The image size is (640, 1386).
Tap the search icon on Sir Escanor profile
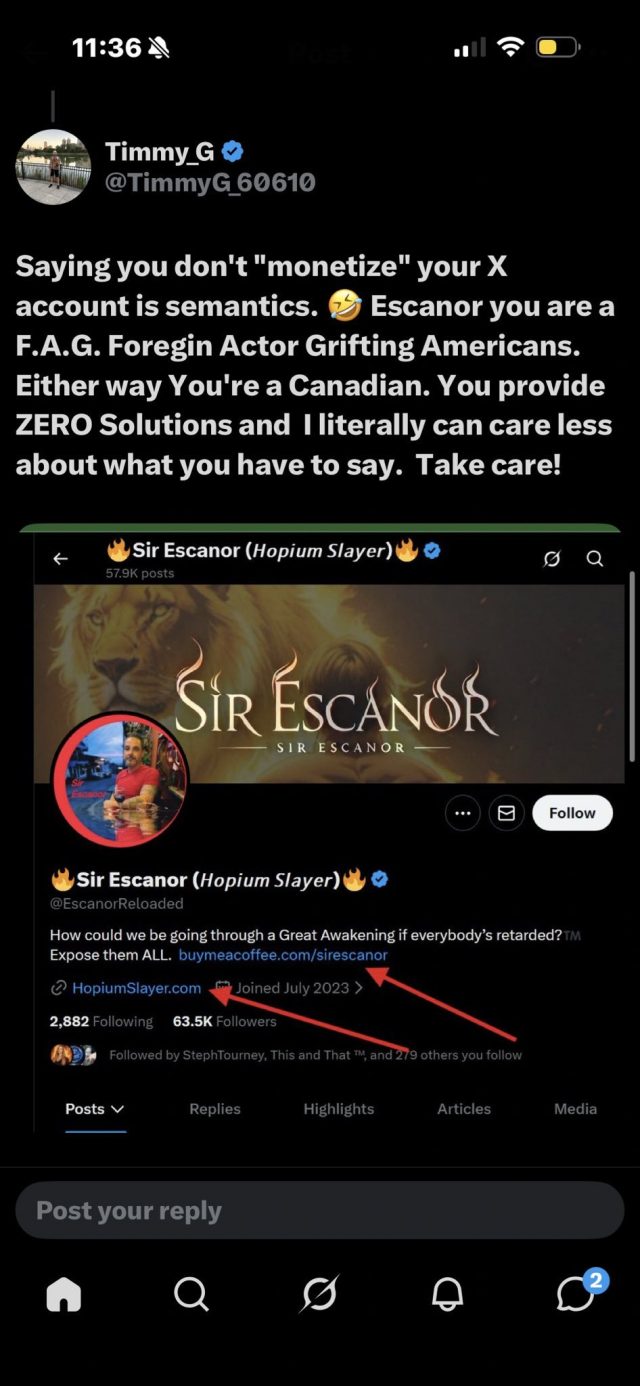point(595,559)
